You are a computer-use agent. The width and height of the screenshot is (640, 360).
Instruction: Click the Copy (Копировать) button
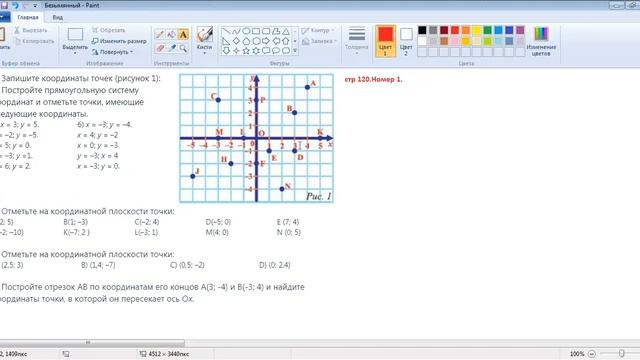click(34, 41)
